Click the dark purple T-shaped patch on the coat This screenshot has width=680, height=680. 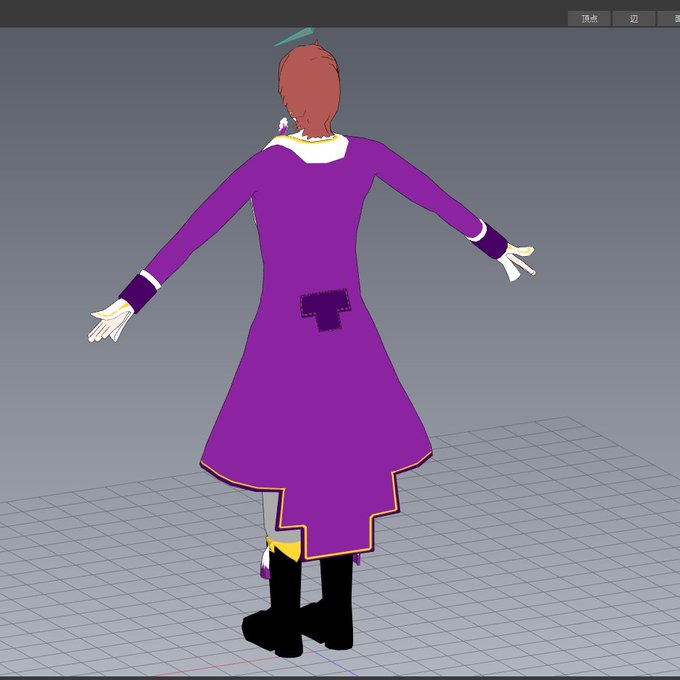tap(325, 309)
